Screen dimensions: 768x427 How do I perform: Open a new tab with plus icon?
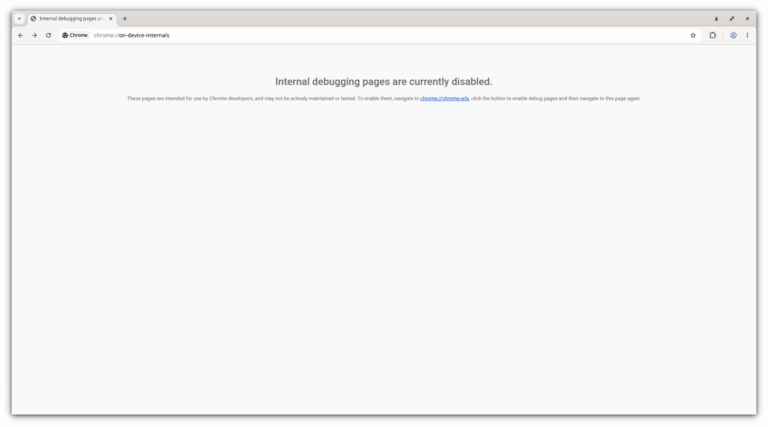click(124, 19)
